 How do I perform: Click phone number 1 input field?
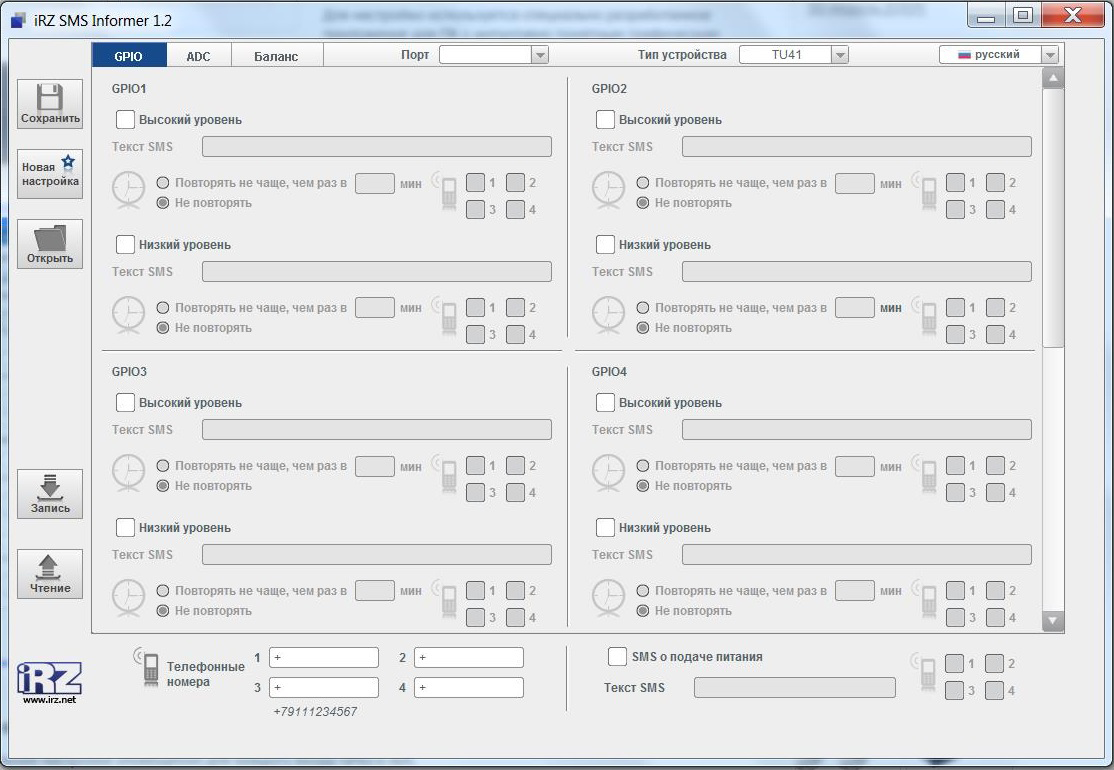click(323, 658)
